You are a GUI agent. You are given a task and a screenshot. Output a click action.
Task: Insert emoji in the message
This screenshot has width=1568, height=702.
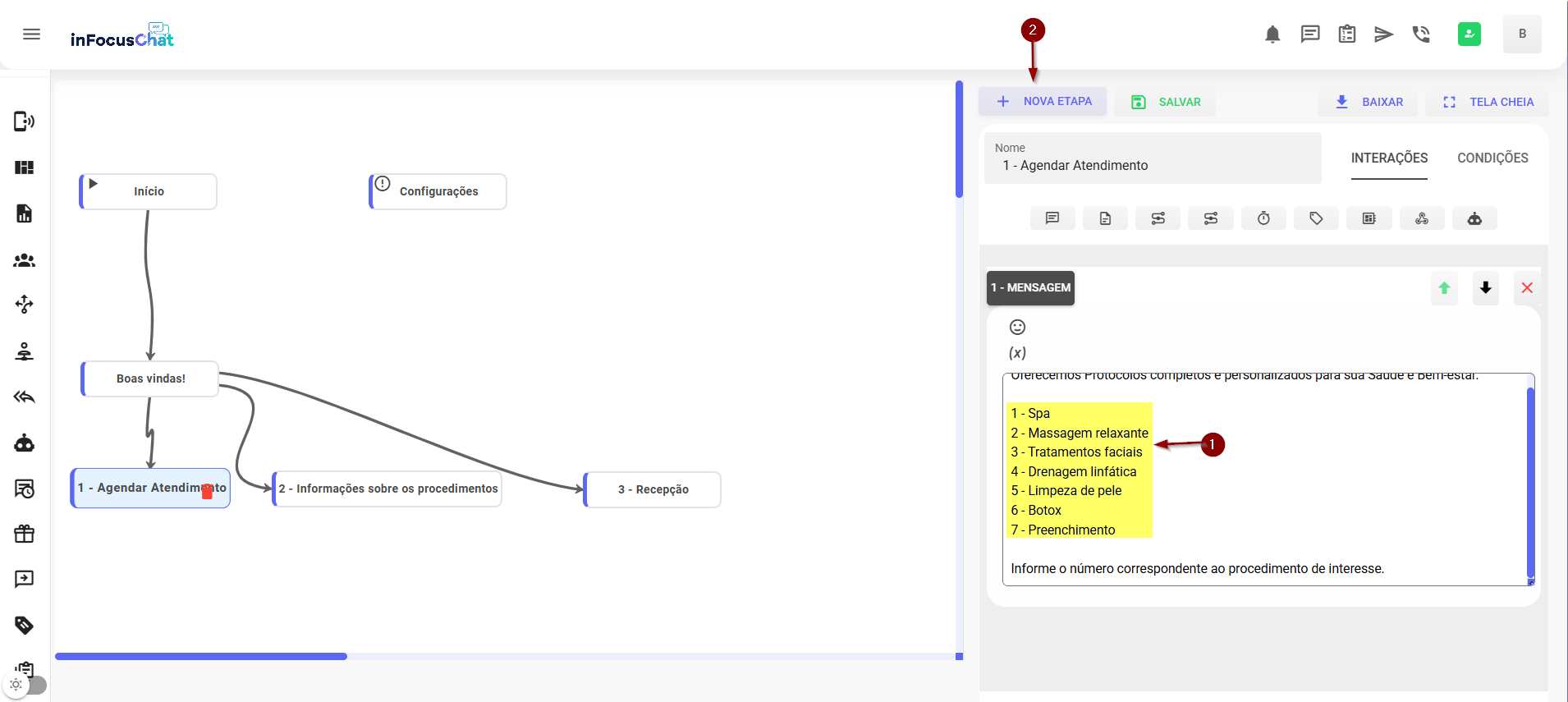pos(1017,327)
